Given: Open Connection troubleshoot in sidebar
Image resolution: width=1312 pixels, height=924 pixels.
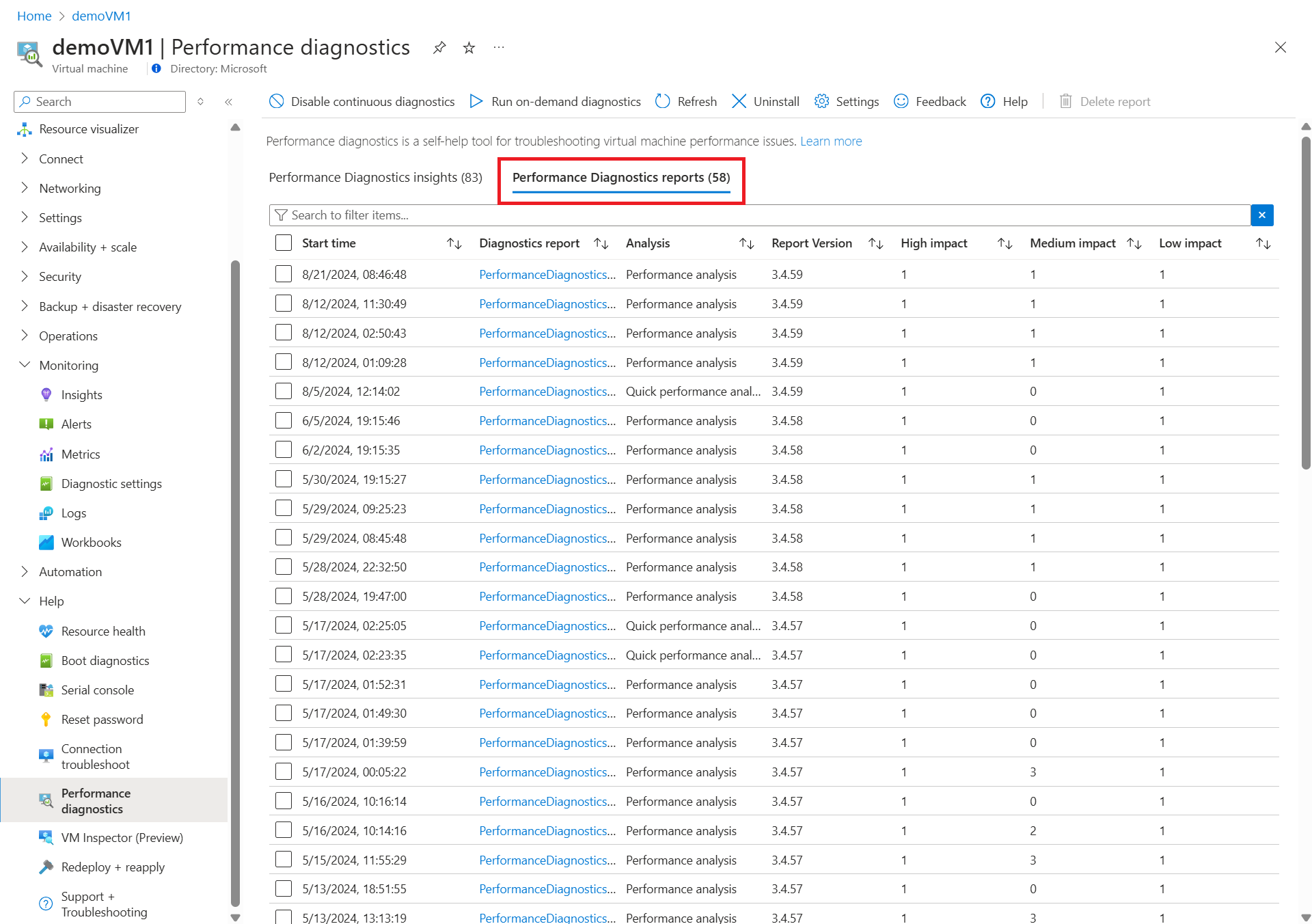Looking at the screenshot, I should 95,757.
